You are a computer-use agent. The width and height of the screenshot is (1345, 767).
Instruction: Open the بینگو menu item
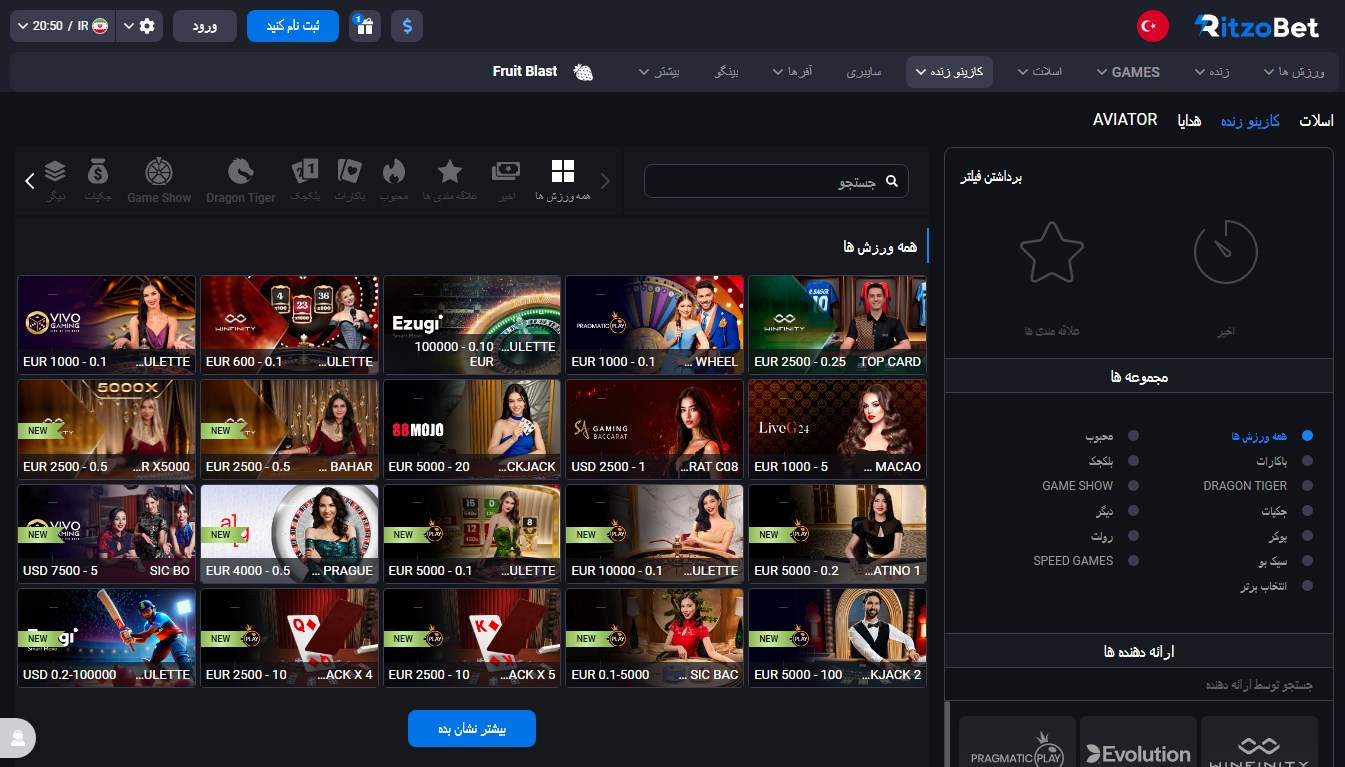(725, 72)
